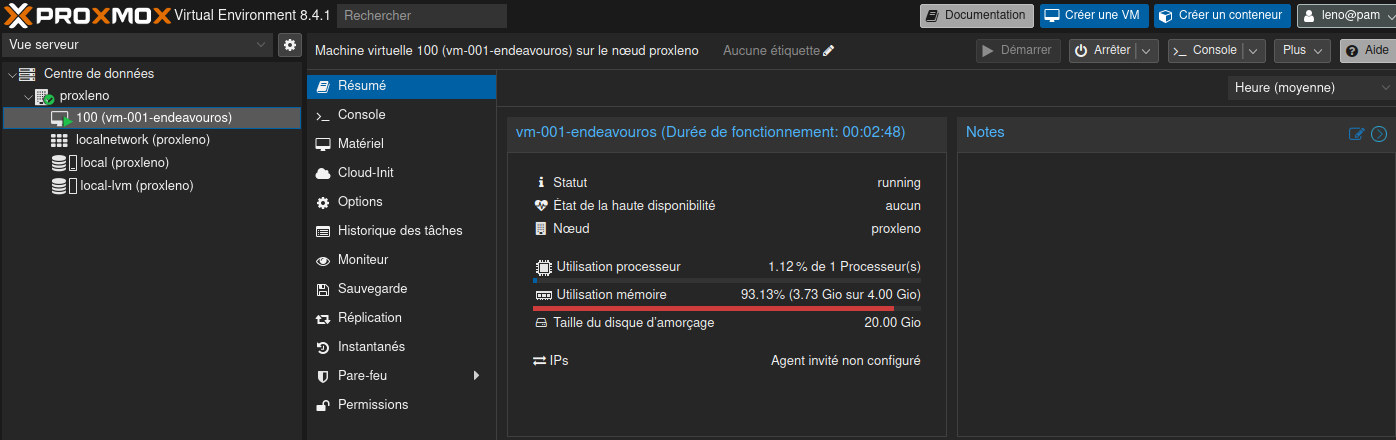
Task: Expand the Heure (moyenne) timeframe selector
Action: tap(1311, 88)
